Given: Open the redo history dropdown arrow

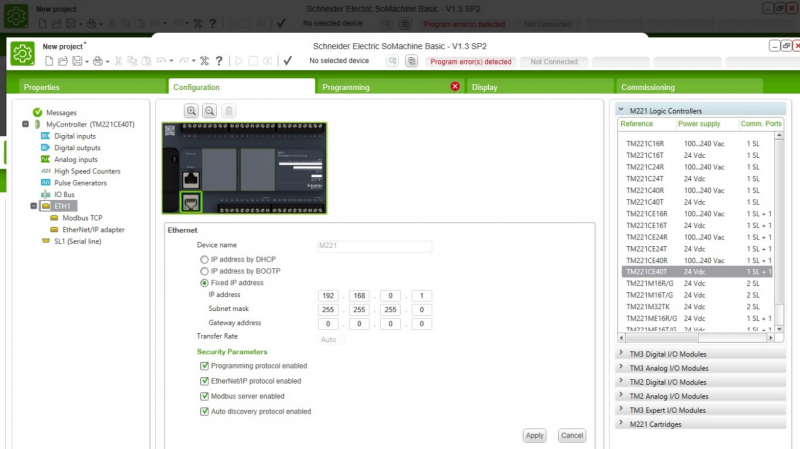Looking at the screenshot, I should coord(193,61).
